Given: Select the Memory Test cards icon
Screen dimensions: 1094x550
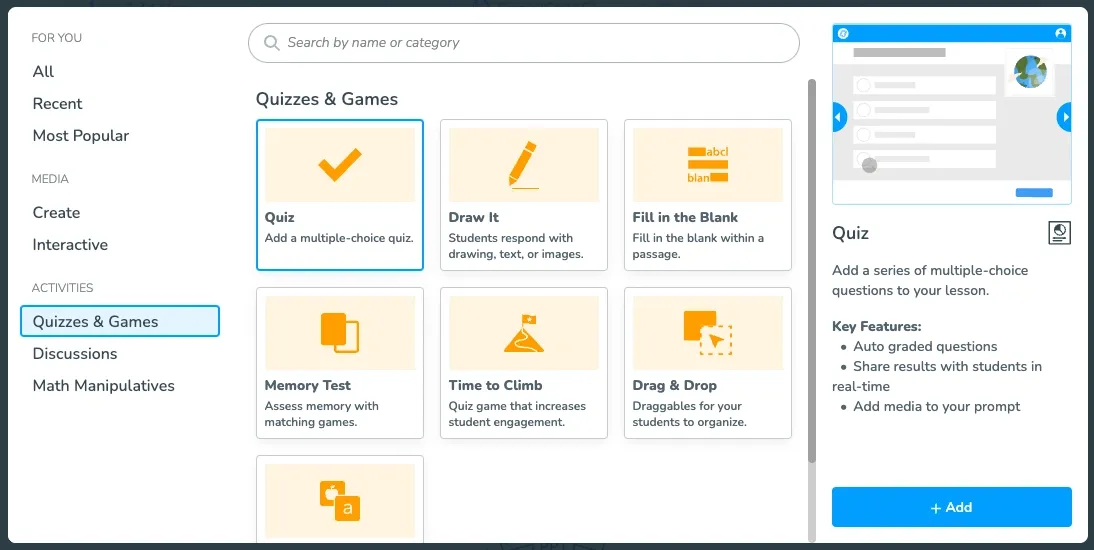Looking at the screenshot, I should 339,333.
